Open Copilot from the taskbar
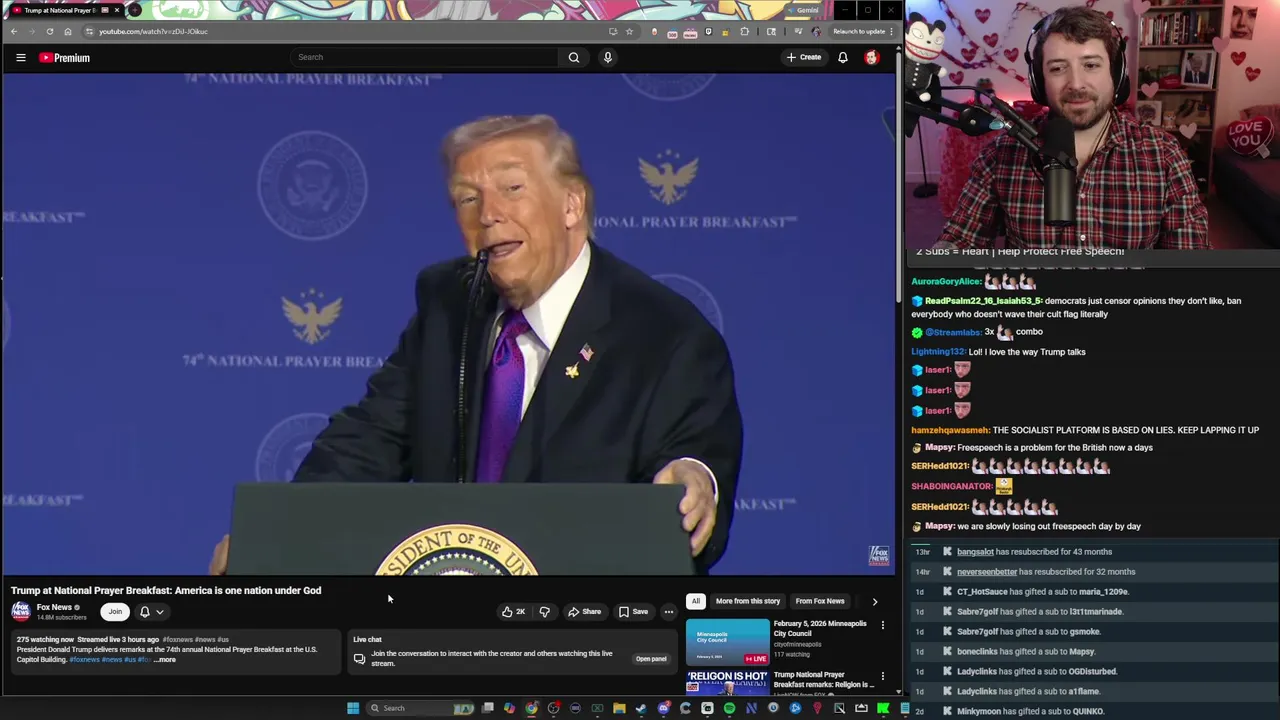The image size is (1280, 720). (x=509, y=708)
